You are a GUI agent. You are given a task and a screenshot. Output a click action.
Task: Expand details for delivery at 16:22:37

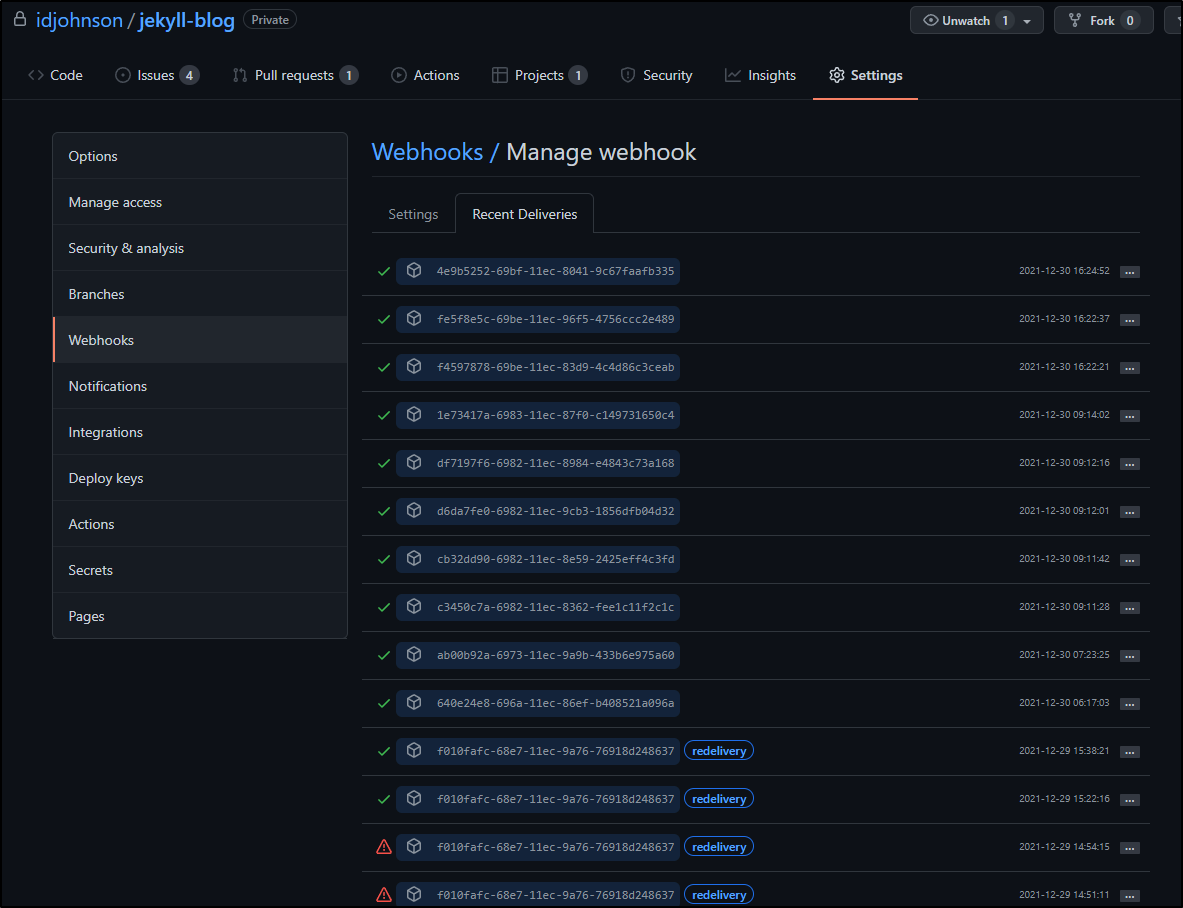pos(1129,321)
